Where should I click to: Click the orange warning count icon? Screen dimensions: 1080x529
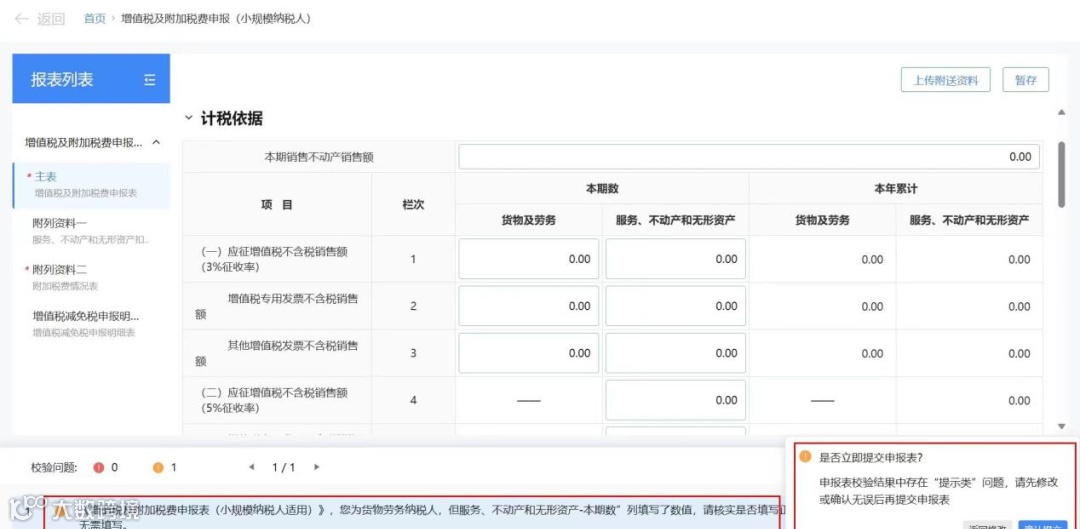pyautogui.click(x=158, y=468)
